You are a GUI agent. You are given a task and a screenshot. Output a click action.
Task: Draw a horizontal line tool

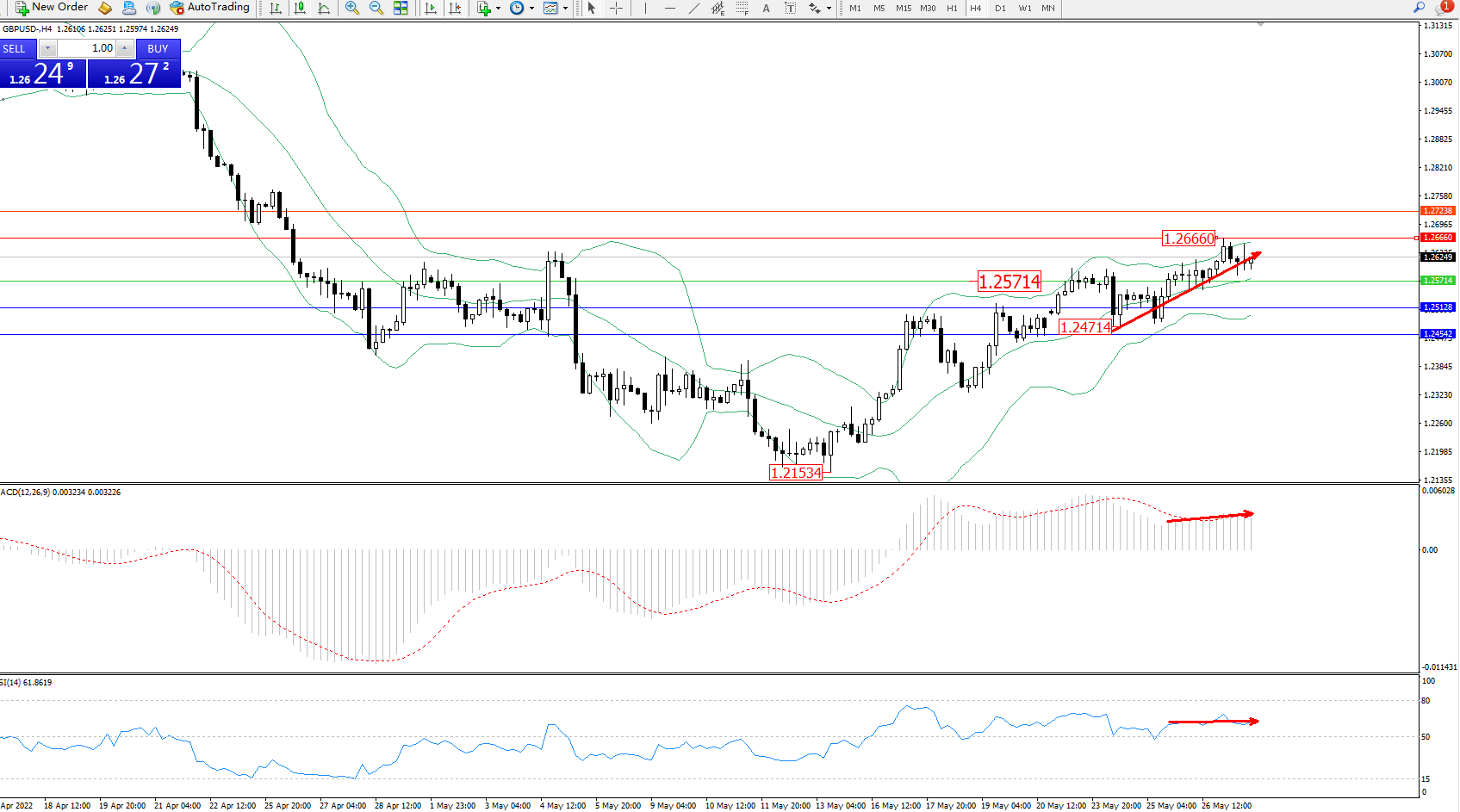(x=670, y=8)
